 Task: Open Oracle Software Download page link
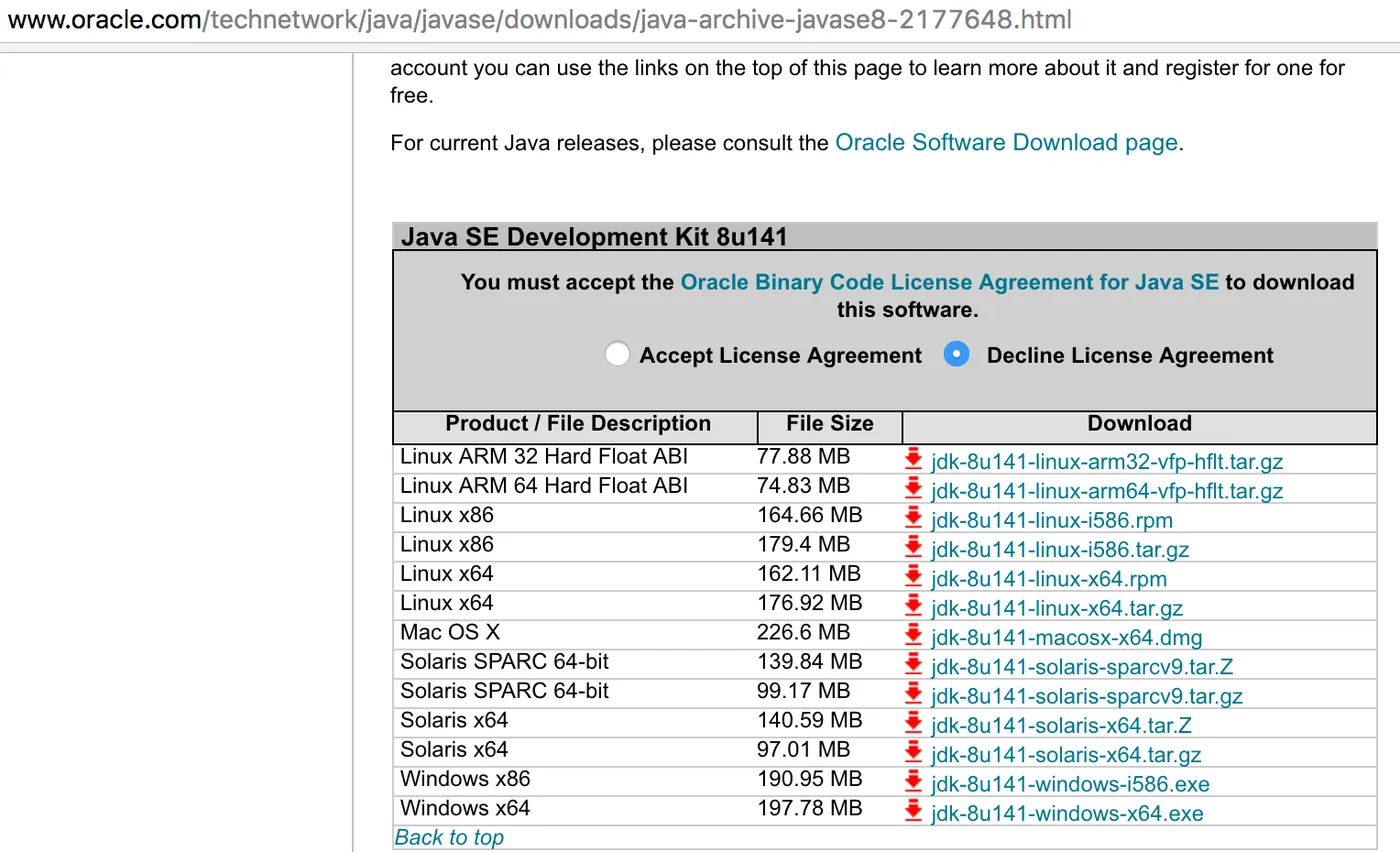1006,142
